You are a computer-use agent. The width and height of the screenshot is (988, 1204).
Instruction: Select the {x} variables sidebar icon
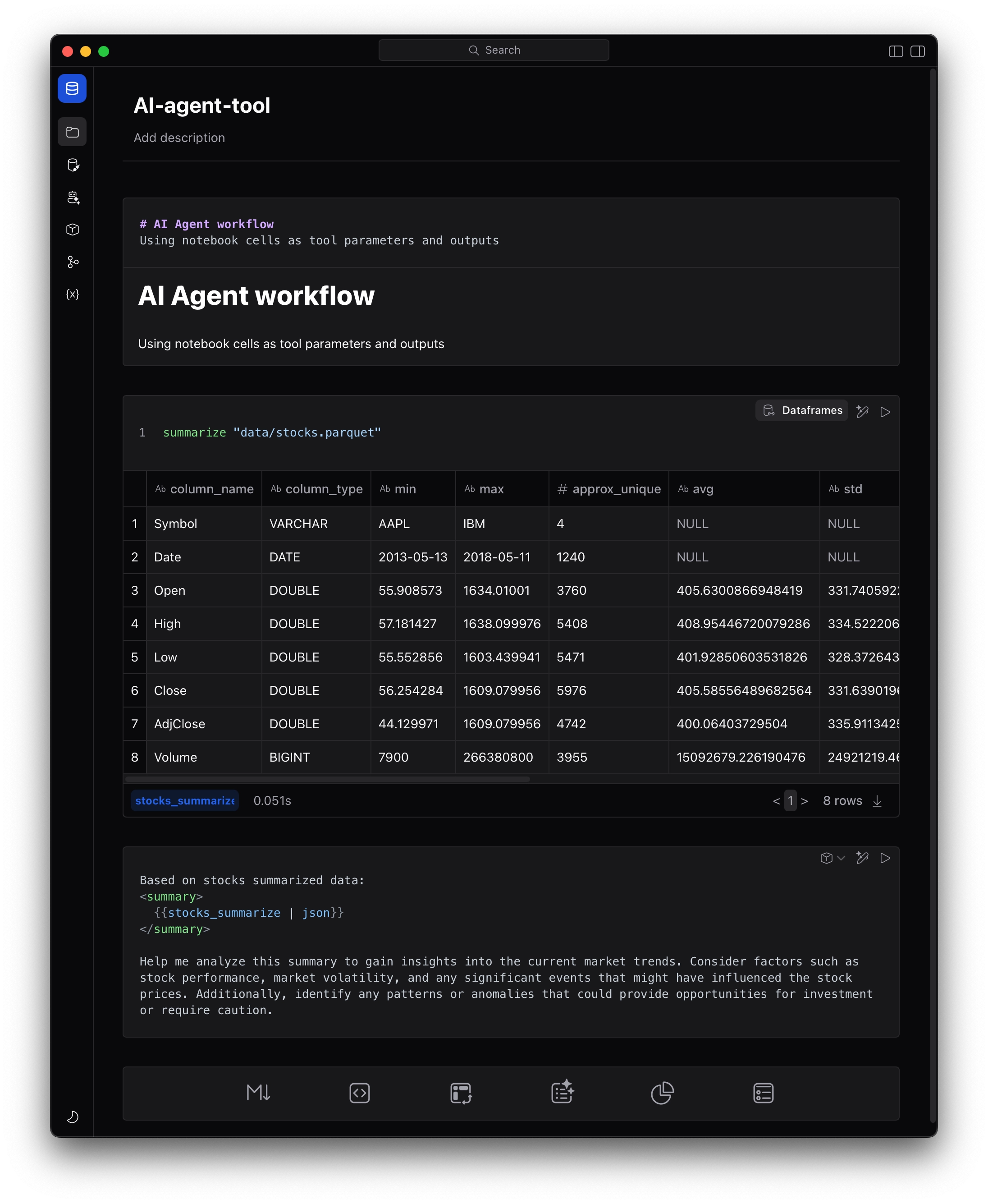[x=72, y=295]
